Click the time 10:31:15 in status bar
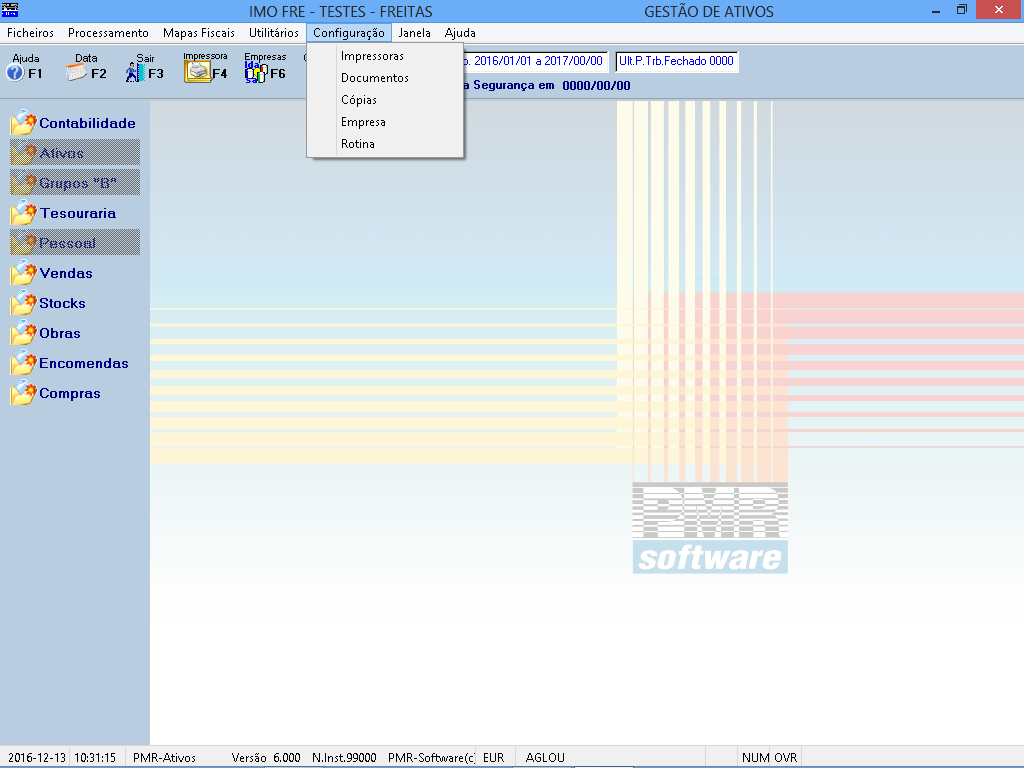Image resolution: width=1024 pixels, height=768 pixels. pyautogui.click(x=95, y=758)
